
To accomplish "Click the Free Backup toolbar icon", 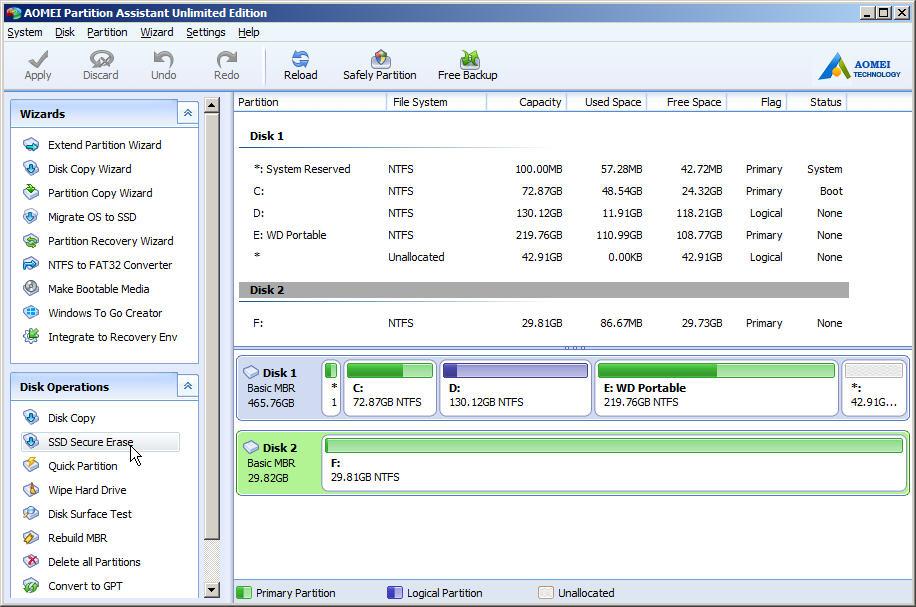I will coord(469,58).
